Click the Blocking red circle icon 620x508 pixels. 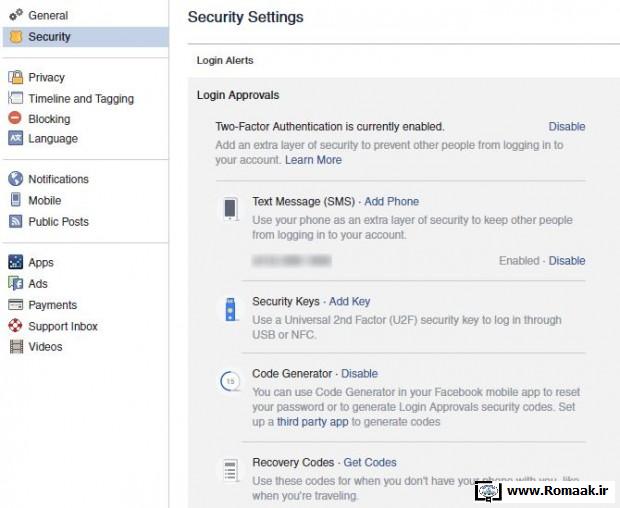[15, 118]
